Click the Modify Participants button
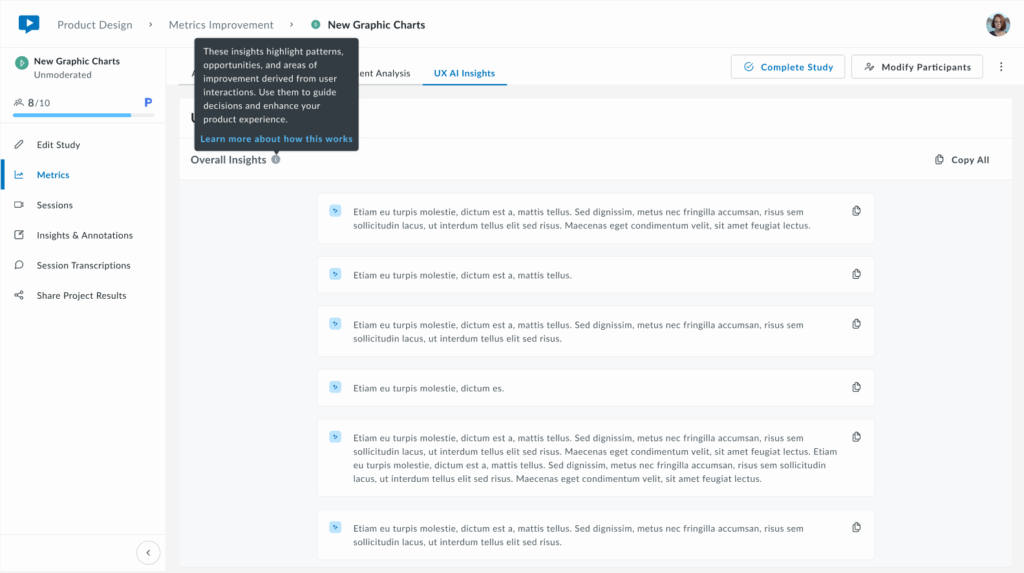This screenshot has width=1024, height=573. pos(916,67)
